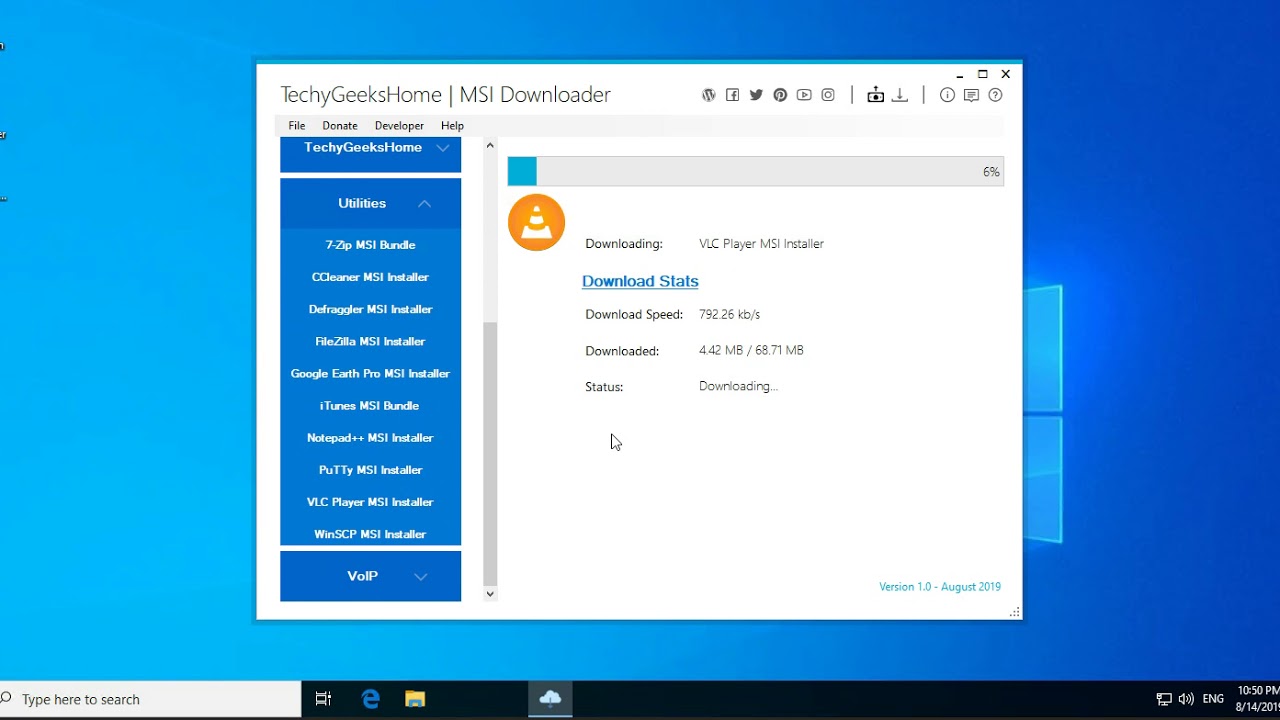The height and width of the screenshot is (720, 1280).
Task: Open the Instagram icon
Action: 827,94
